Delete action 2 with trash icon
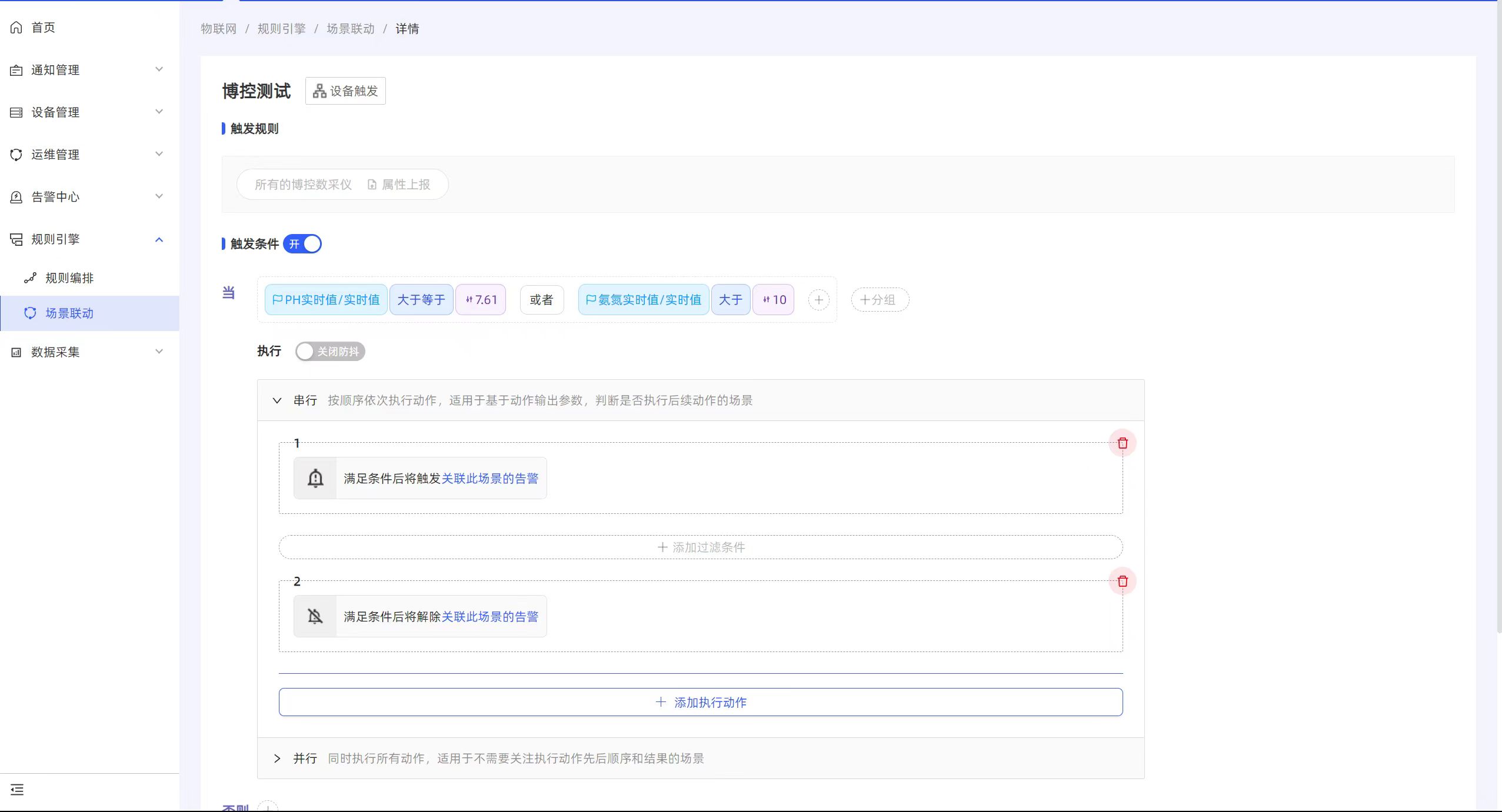Screen dimensions: 1502x812 point(1123,582)
